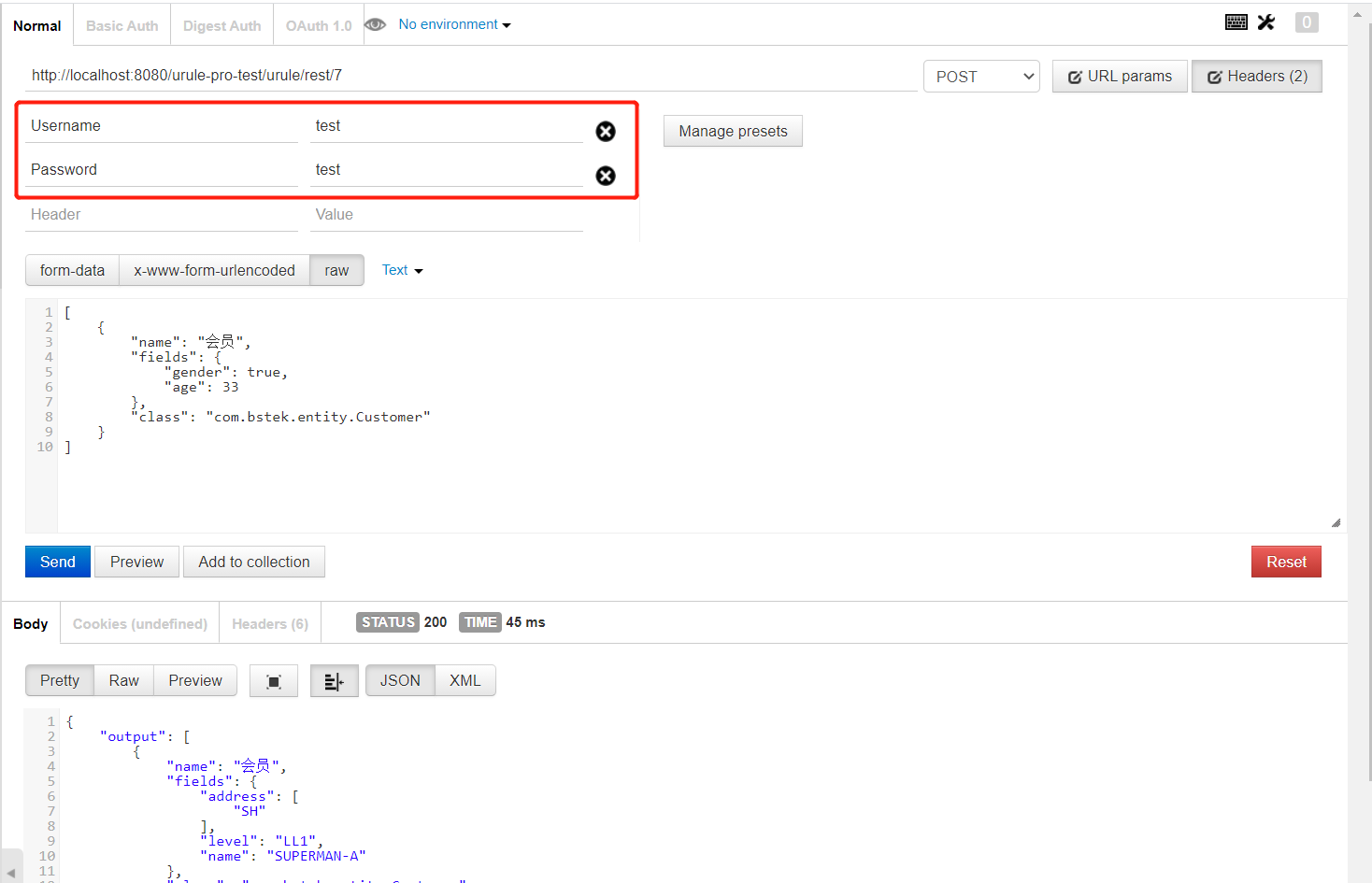Open settings wrench icon

pyautogui.click(x=1266, y=22)
